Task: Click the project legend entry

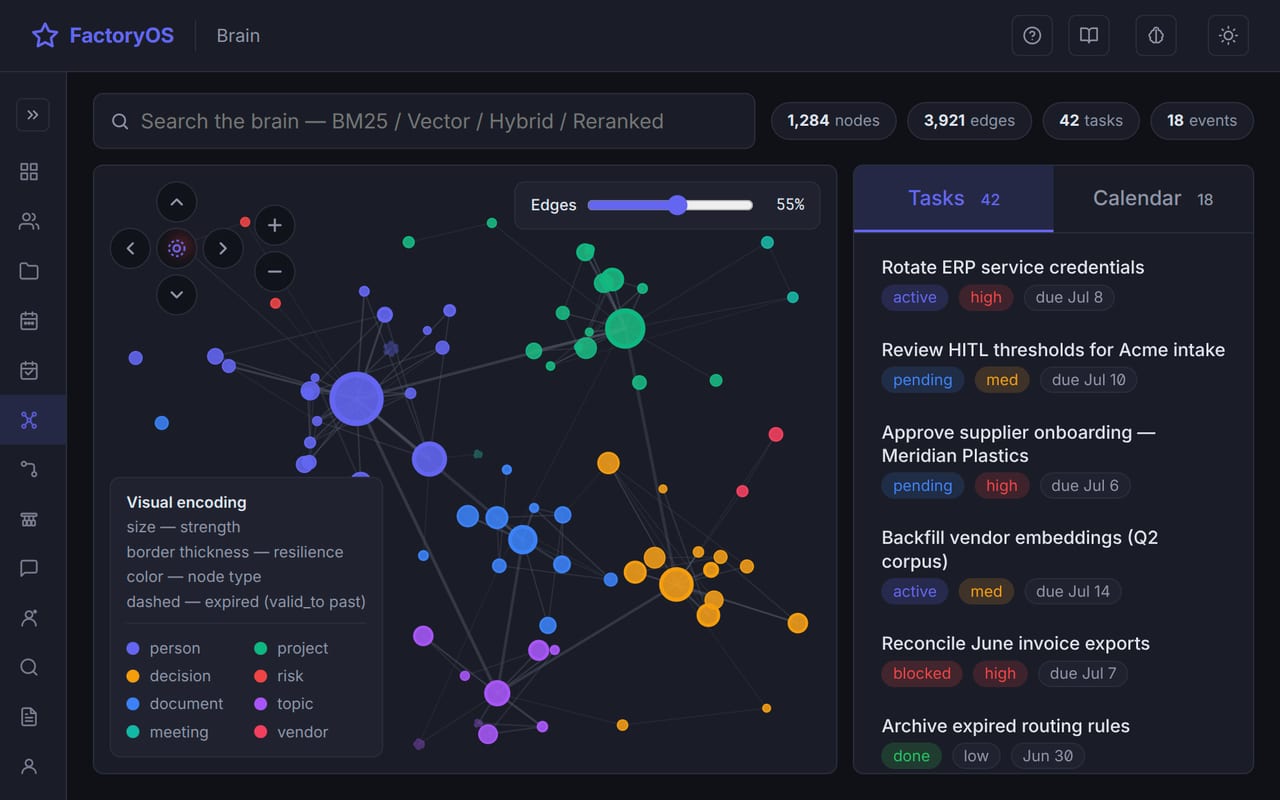Action: click(291, 648)
